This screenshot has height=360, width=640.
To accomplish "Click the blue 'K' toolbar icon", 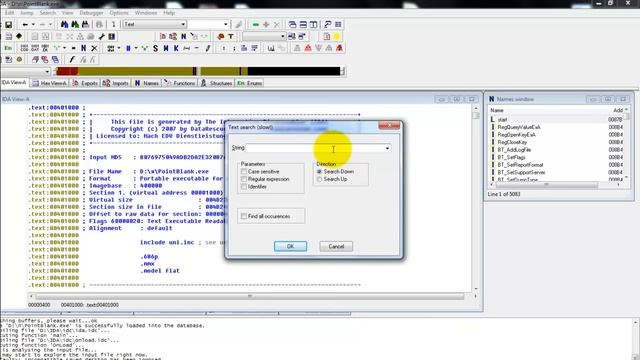I will (176, 48).
